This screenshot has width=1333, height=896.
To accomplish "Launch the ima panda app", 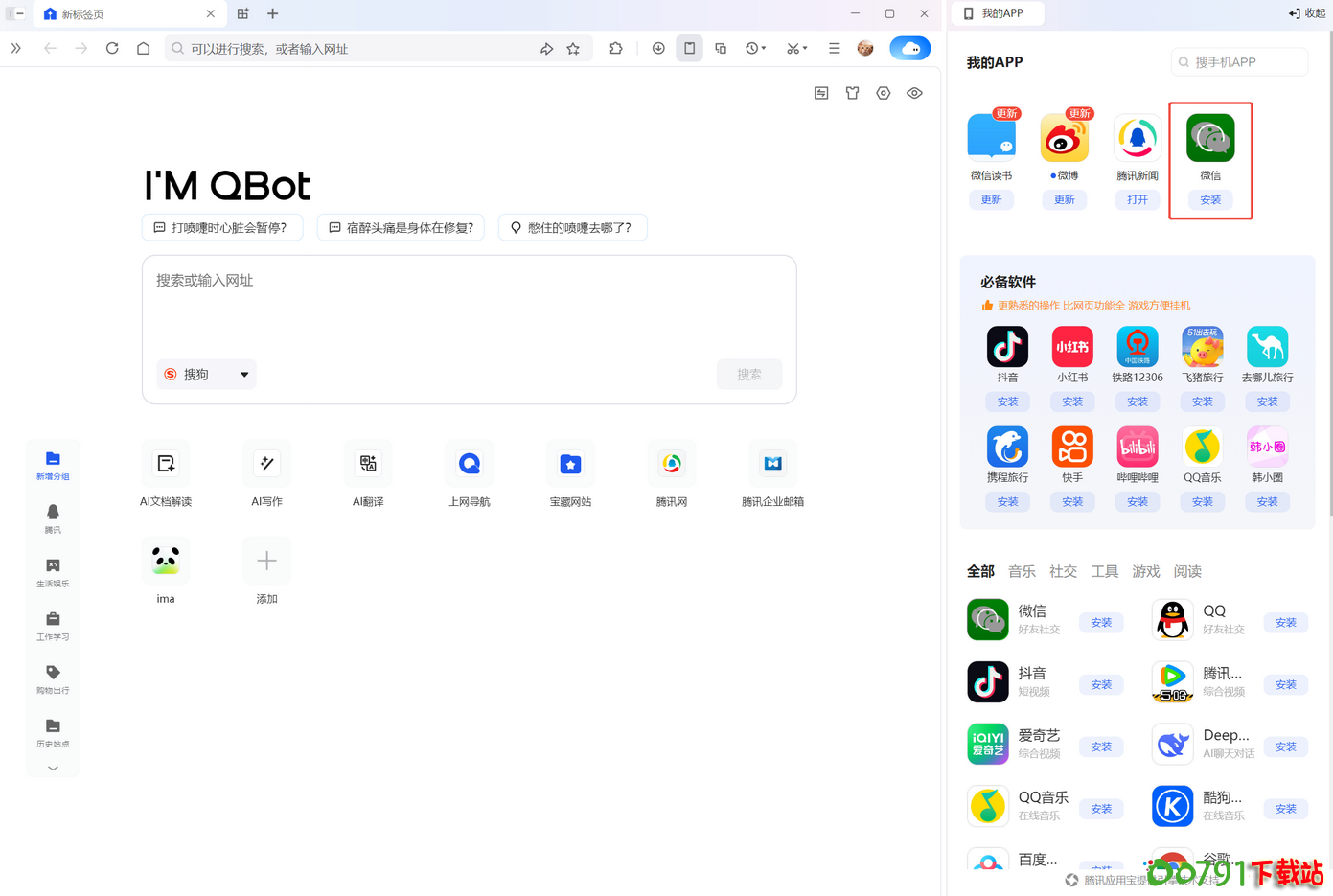I will point(165,560).
